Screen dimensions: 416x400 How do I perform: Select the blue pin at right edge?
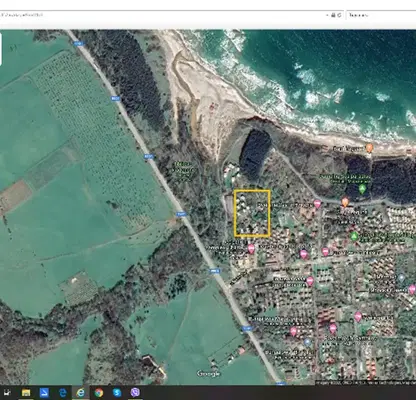point(402,278)
